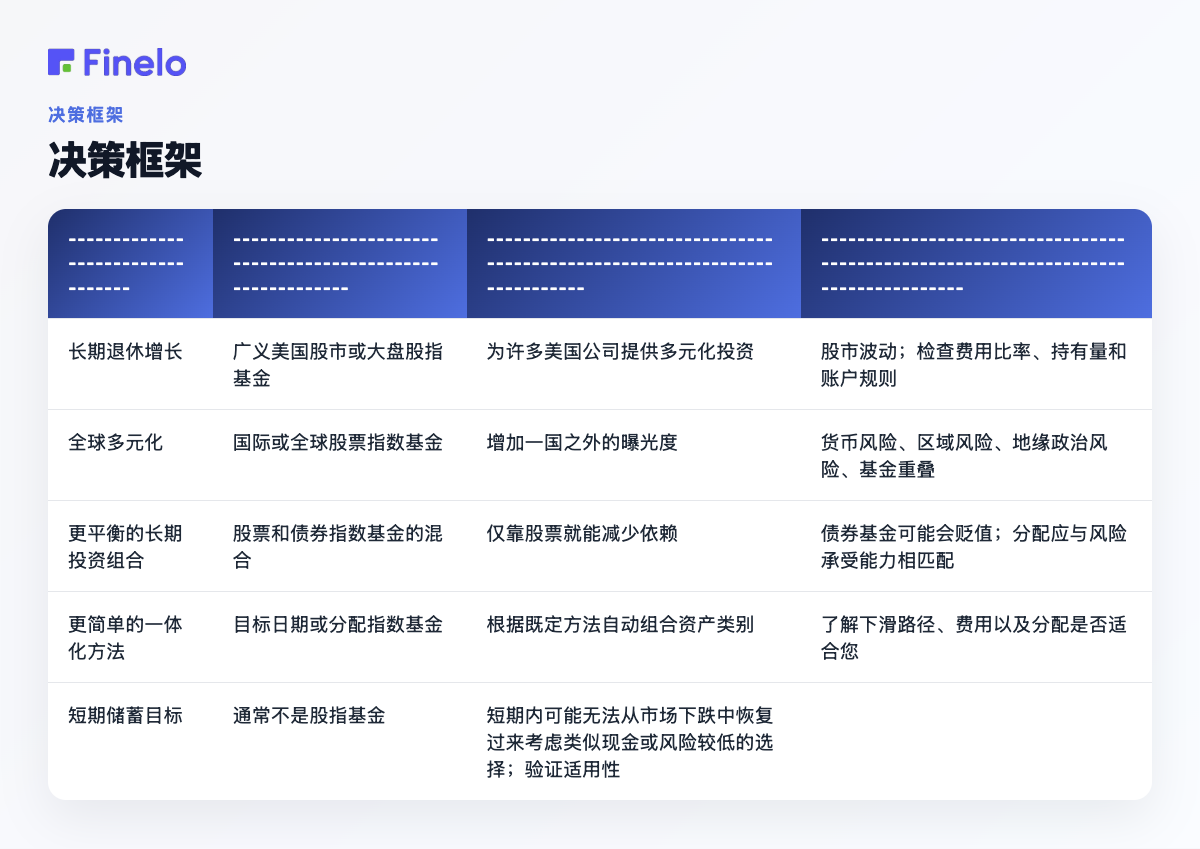
Task: Select the 通常不是股指基金 cell
Action: 340,741
